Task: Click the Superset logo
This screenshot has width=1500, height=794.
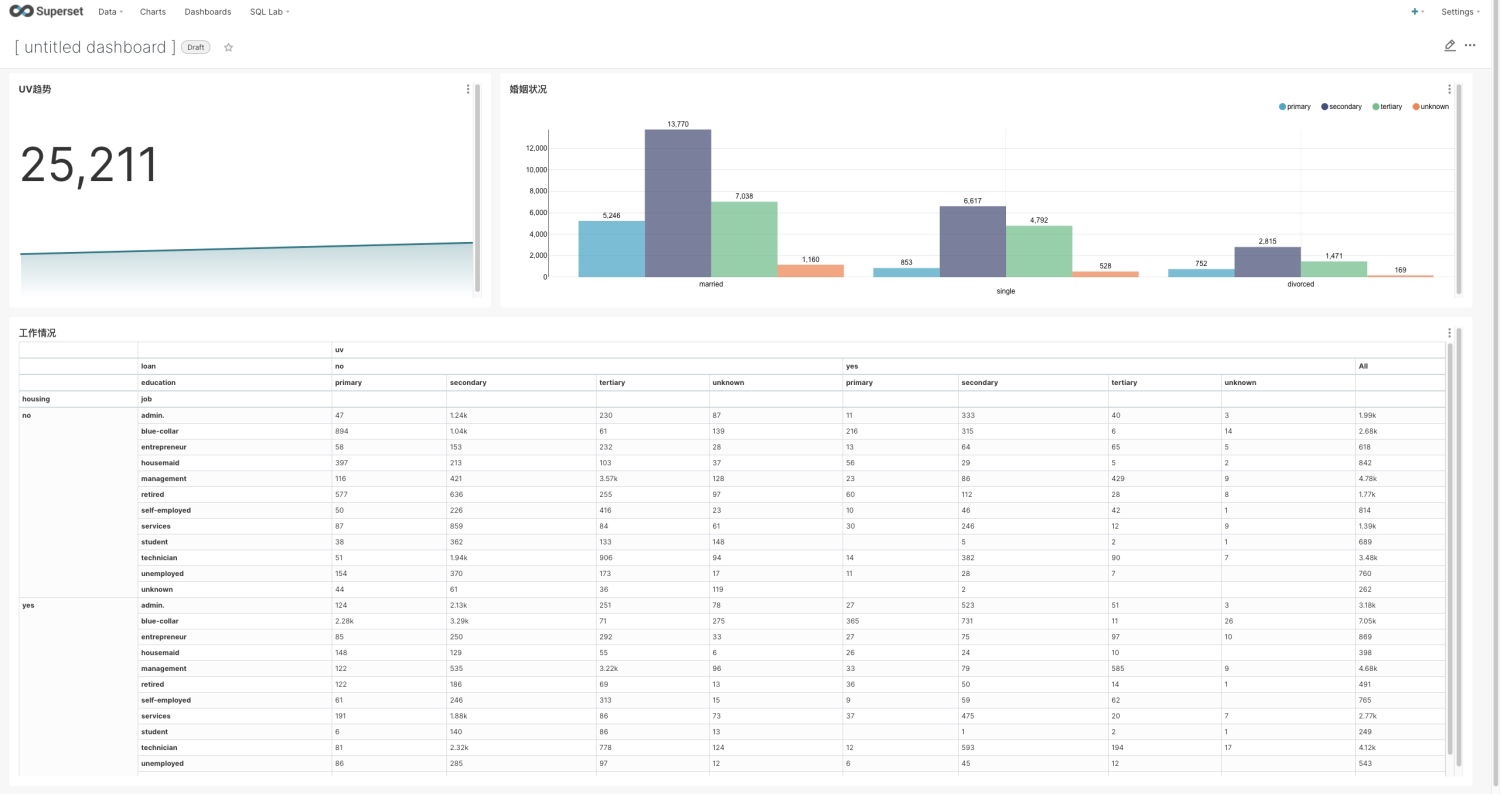Action: 46,11
